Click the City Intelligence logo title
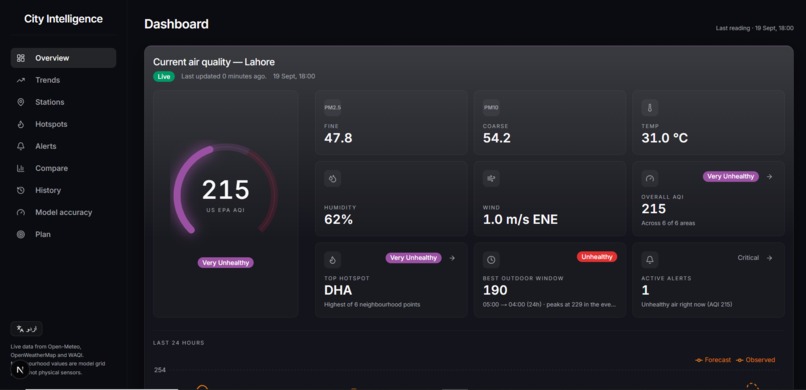Screen dimensions: 806x390 point(63,19)
